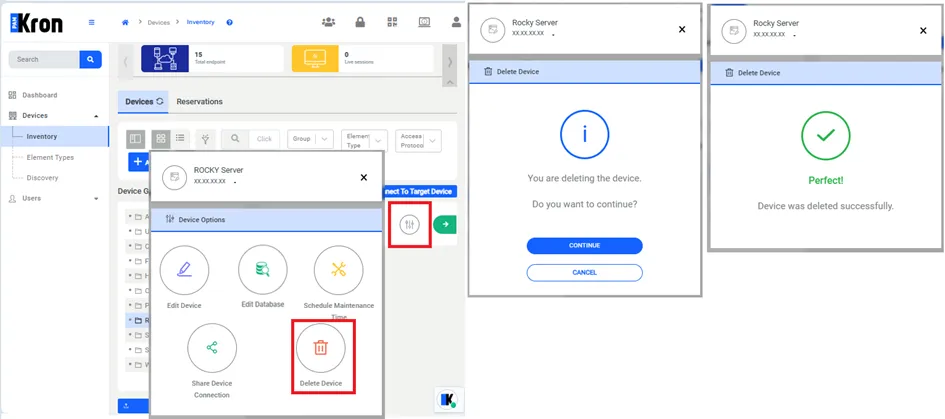Open Dashboard in sidebar
945x419 pixels.
point(40,95)
